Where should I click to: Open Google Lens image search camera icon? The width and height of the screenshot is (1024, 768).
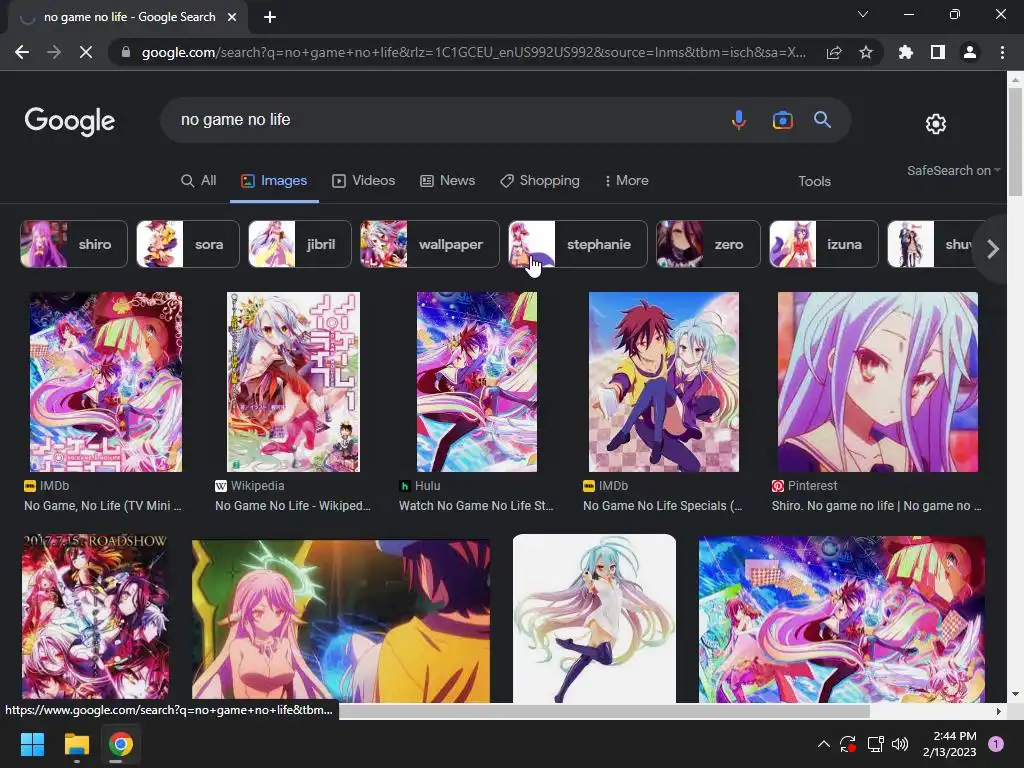(782, 120)
